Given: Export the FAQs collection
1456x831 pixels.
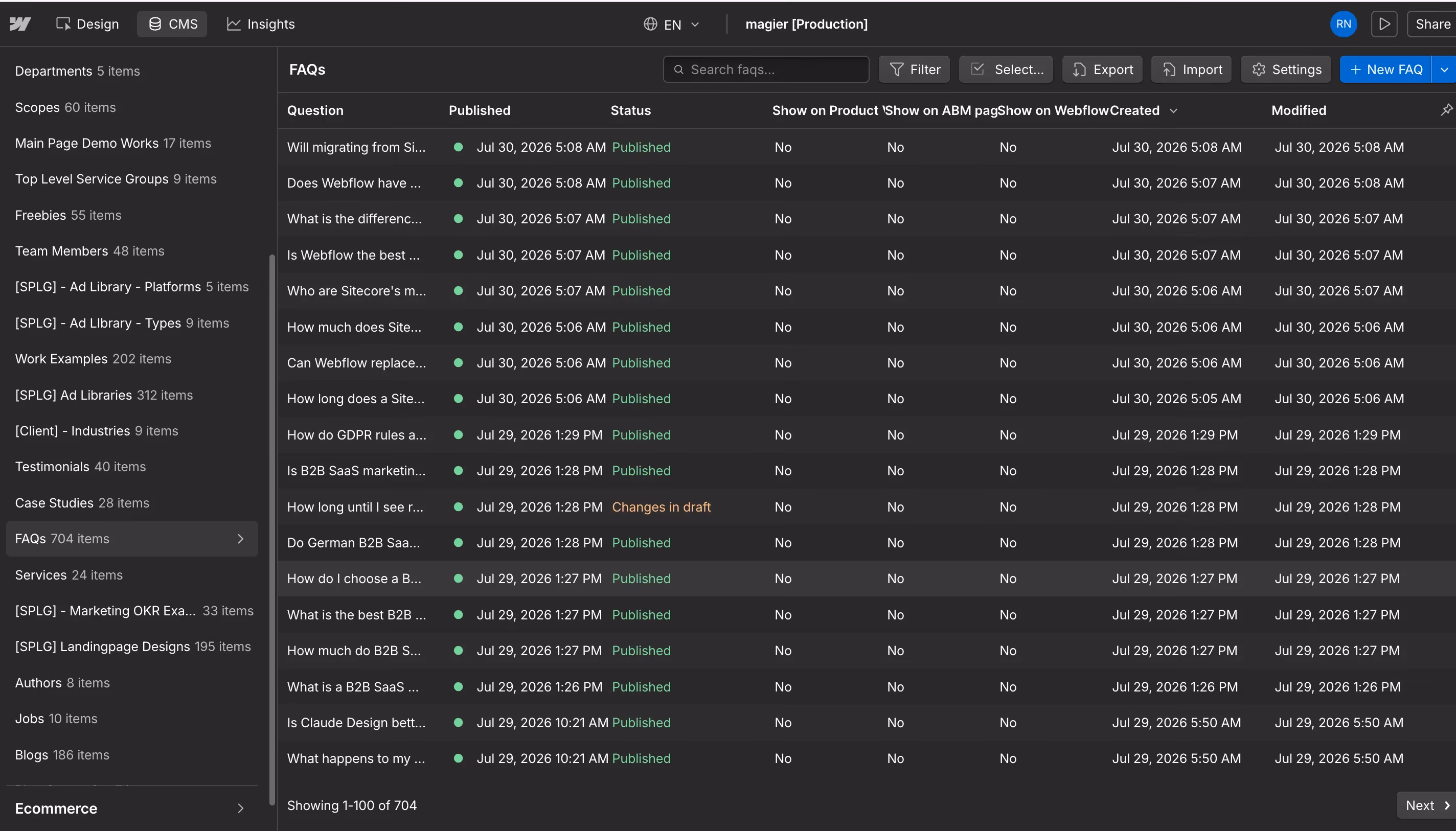Looking at the screenshot, I should pyautogui.click(x=1102, y=70).
